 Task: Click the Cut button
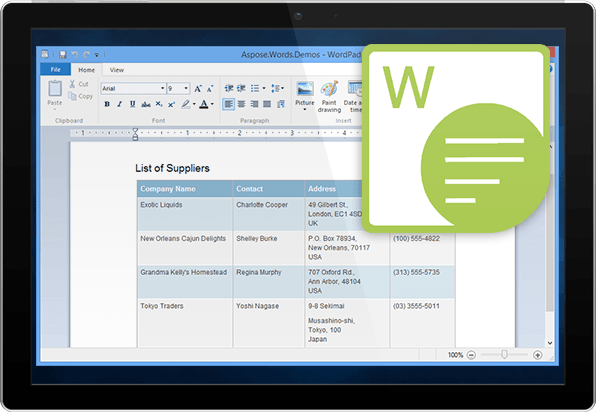tap(79, 84)
